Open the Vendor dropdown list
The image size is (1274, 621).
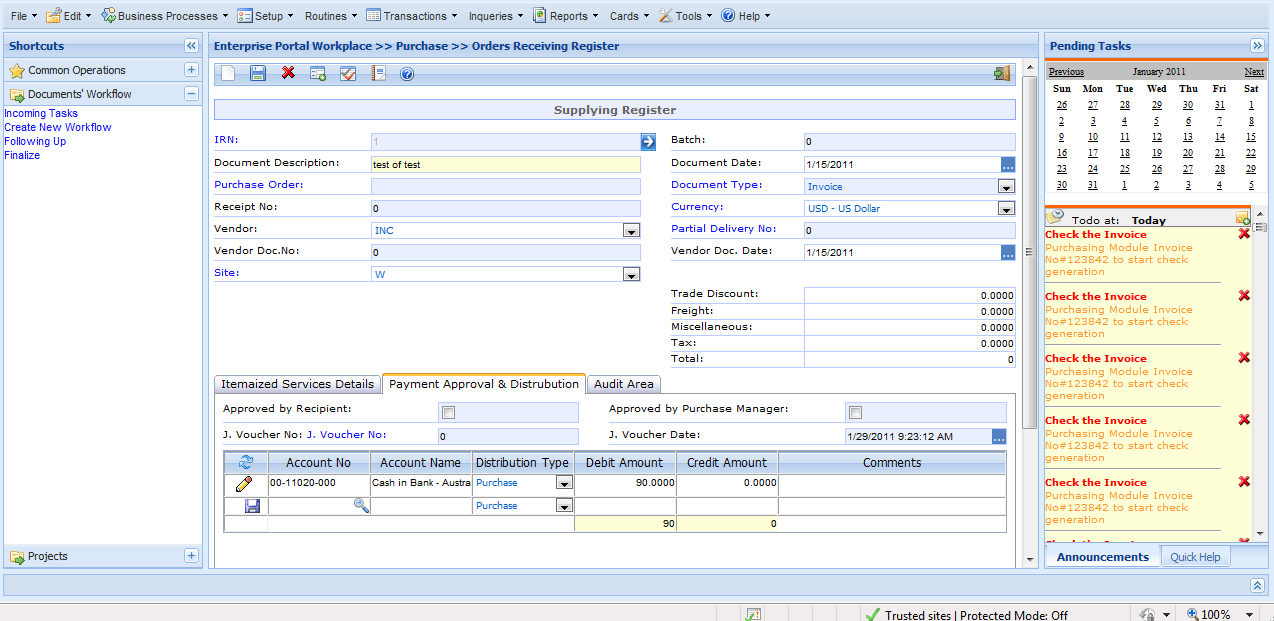coord(631,231)
